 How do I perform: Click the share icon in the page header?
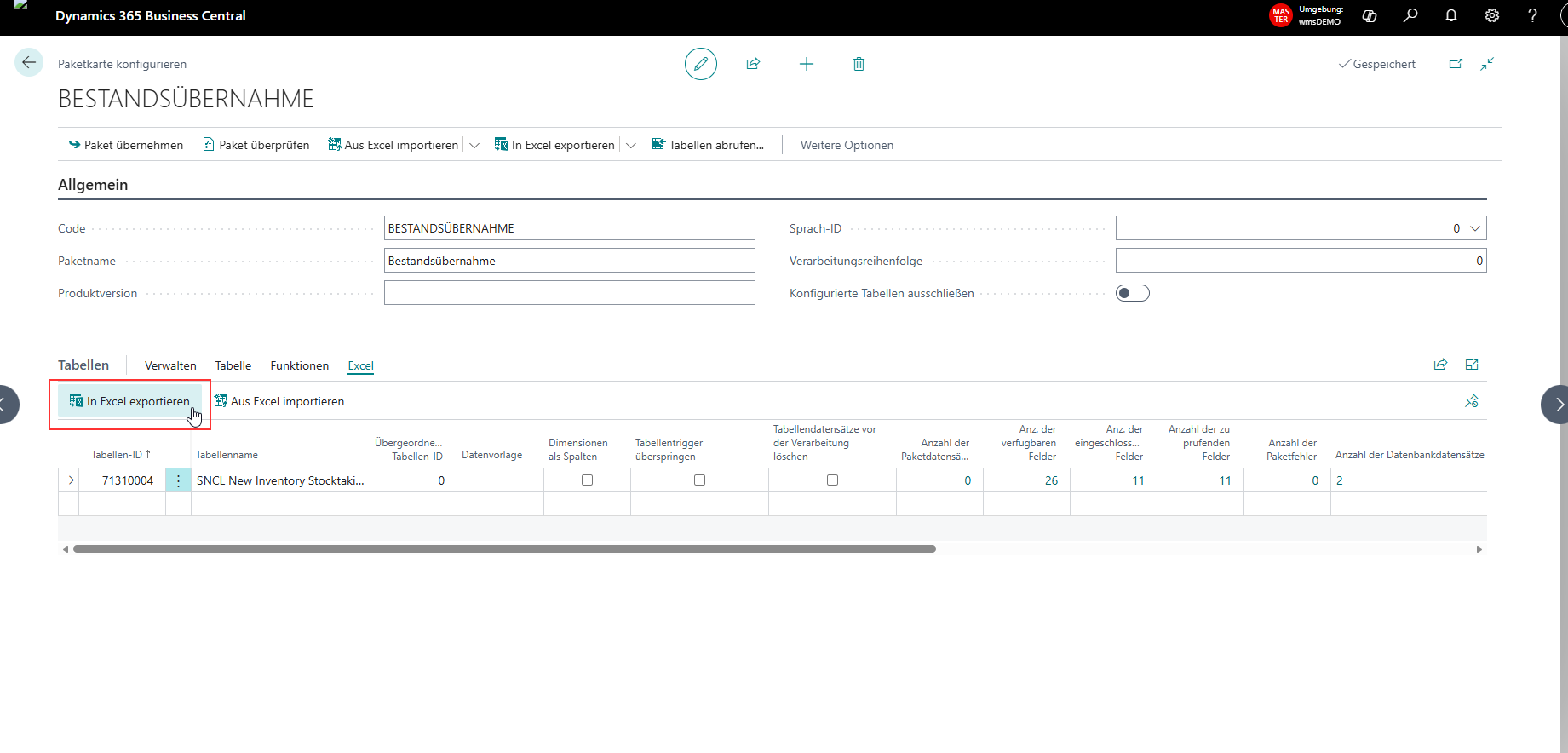(x=753, y=64)
